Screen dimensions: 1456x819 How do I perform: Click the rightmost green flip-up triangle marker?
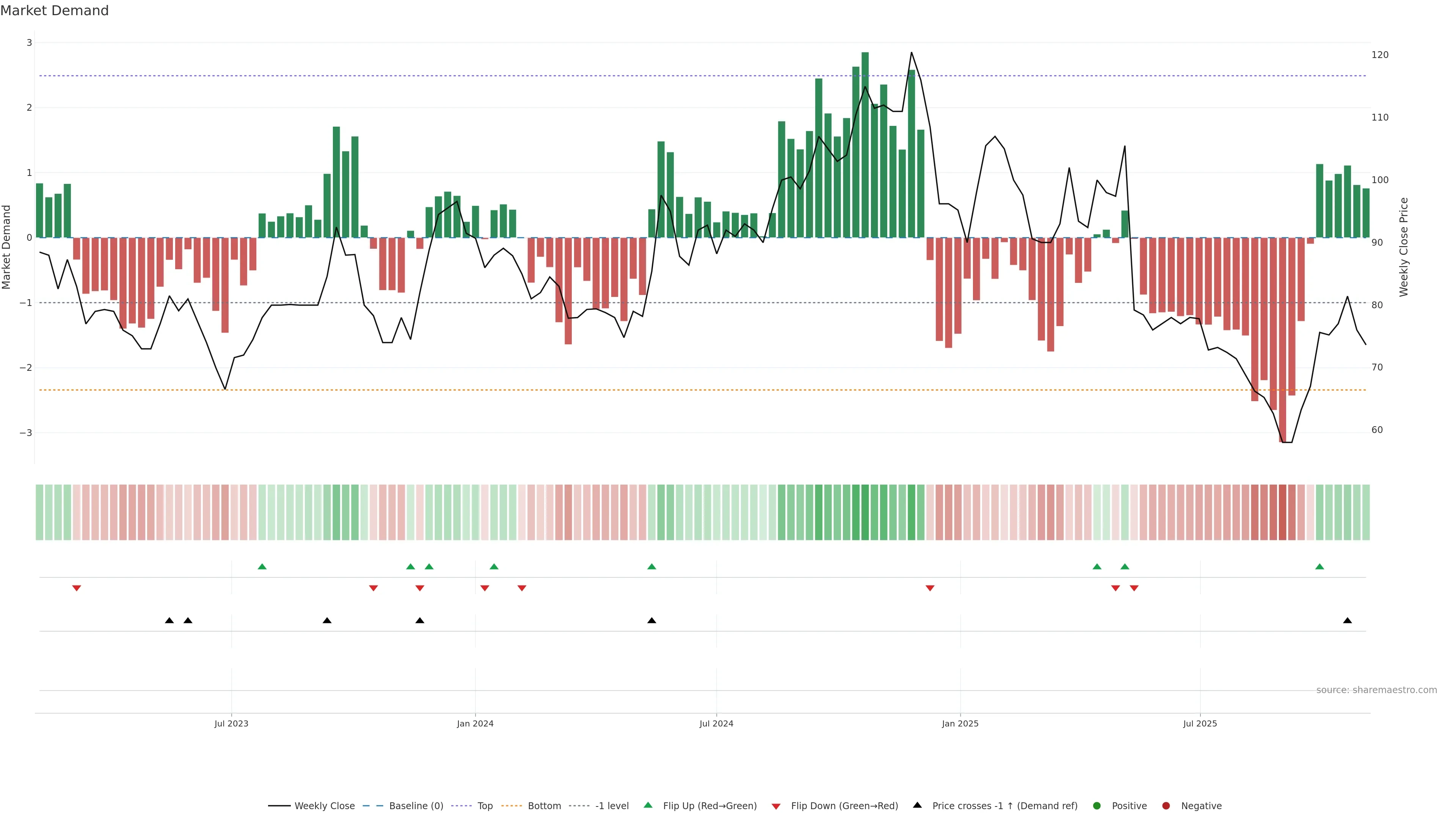(x=1320, y=566)
